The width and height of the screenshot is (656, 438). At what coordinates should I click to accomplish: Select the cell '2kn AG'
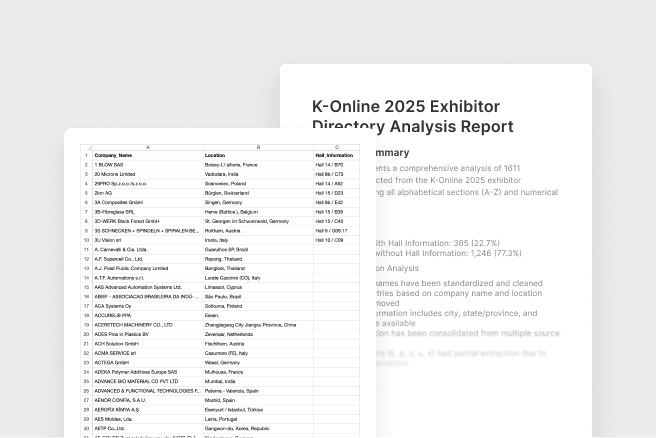148,193
